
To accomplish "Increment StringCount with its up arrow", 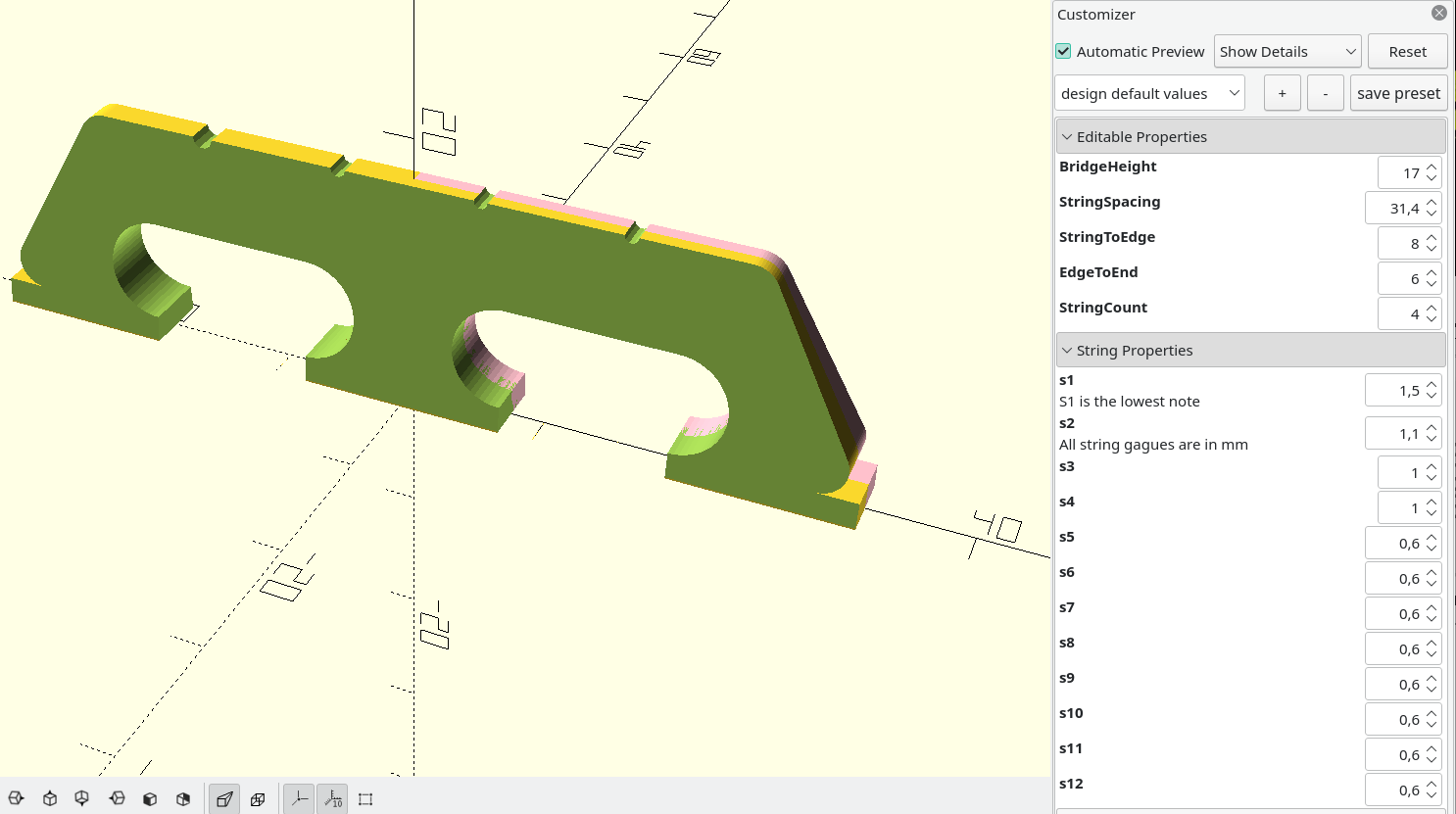I will click(1432, 309).
